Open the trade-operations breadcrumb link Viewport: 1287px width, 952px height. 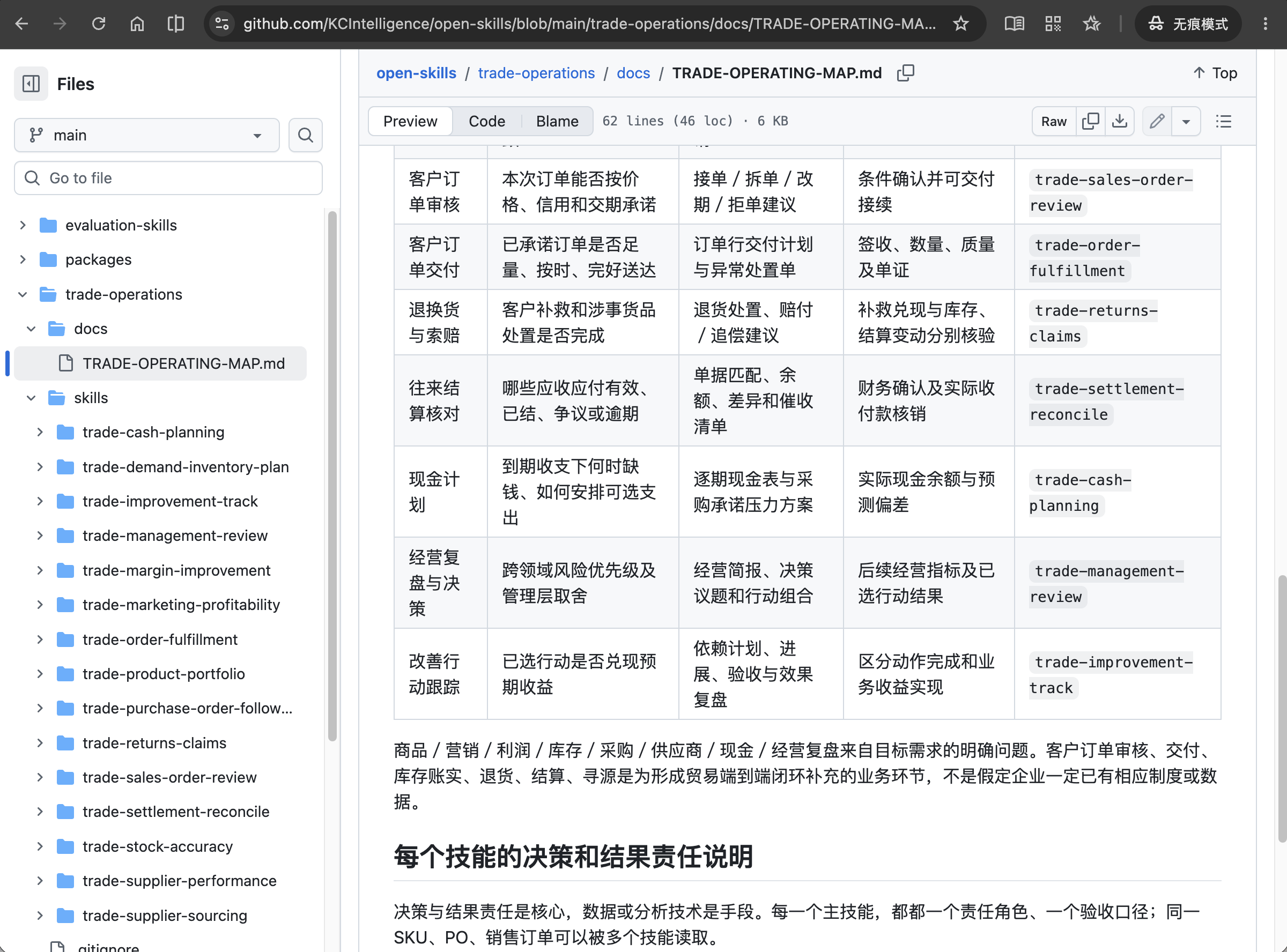pyautogui.click(x=537, y=73)
